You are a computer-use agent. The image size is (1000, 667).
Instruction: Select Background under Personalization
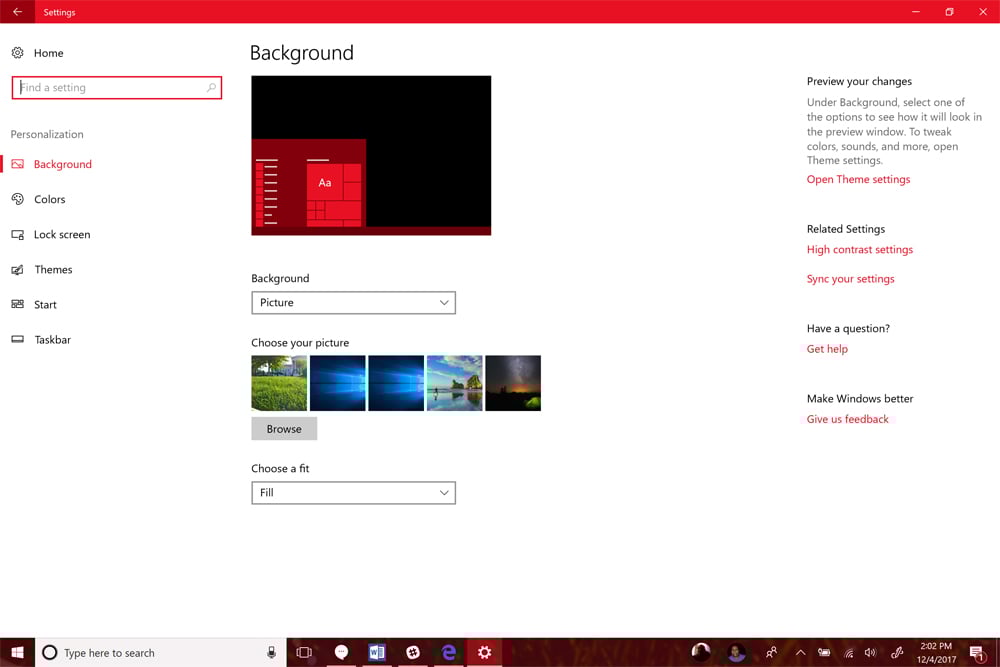[x=63, y=164]
